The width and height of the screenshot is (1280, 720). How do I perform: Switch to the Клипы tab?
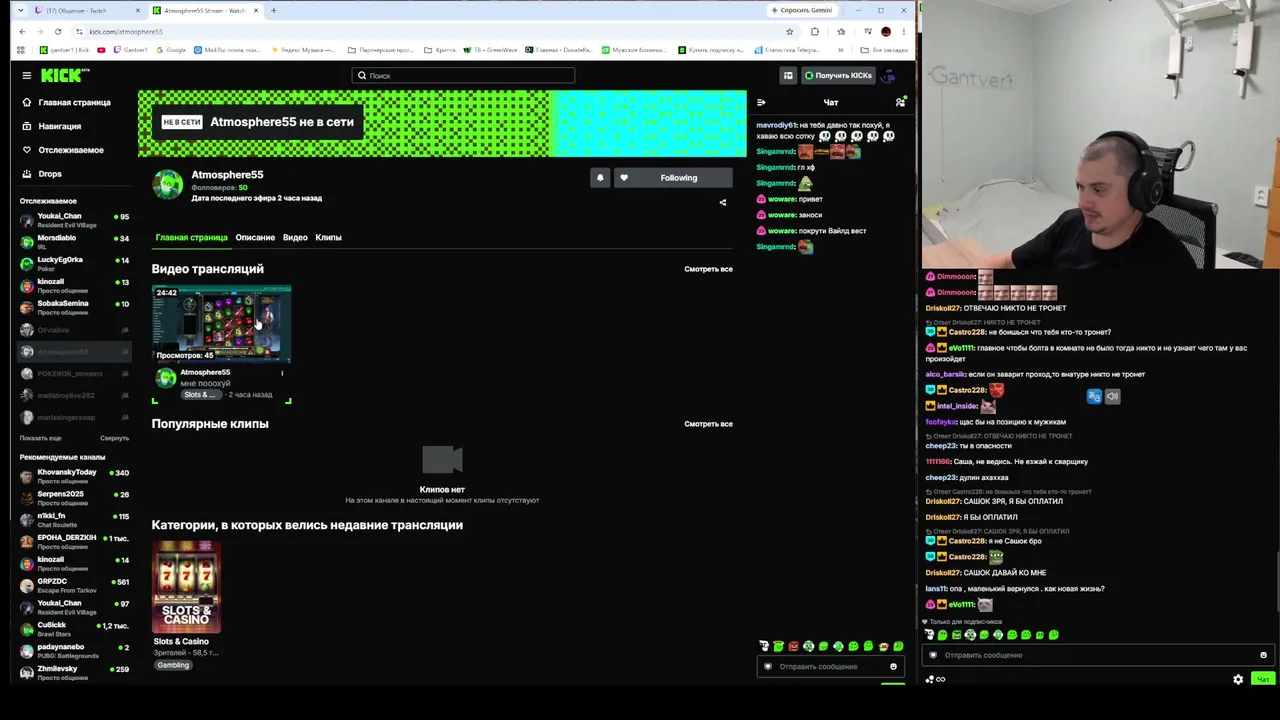(x=328, y=237)
